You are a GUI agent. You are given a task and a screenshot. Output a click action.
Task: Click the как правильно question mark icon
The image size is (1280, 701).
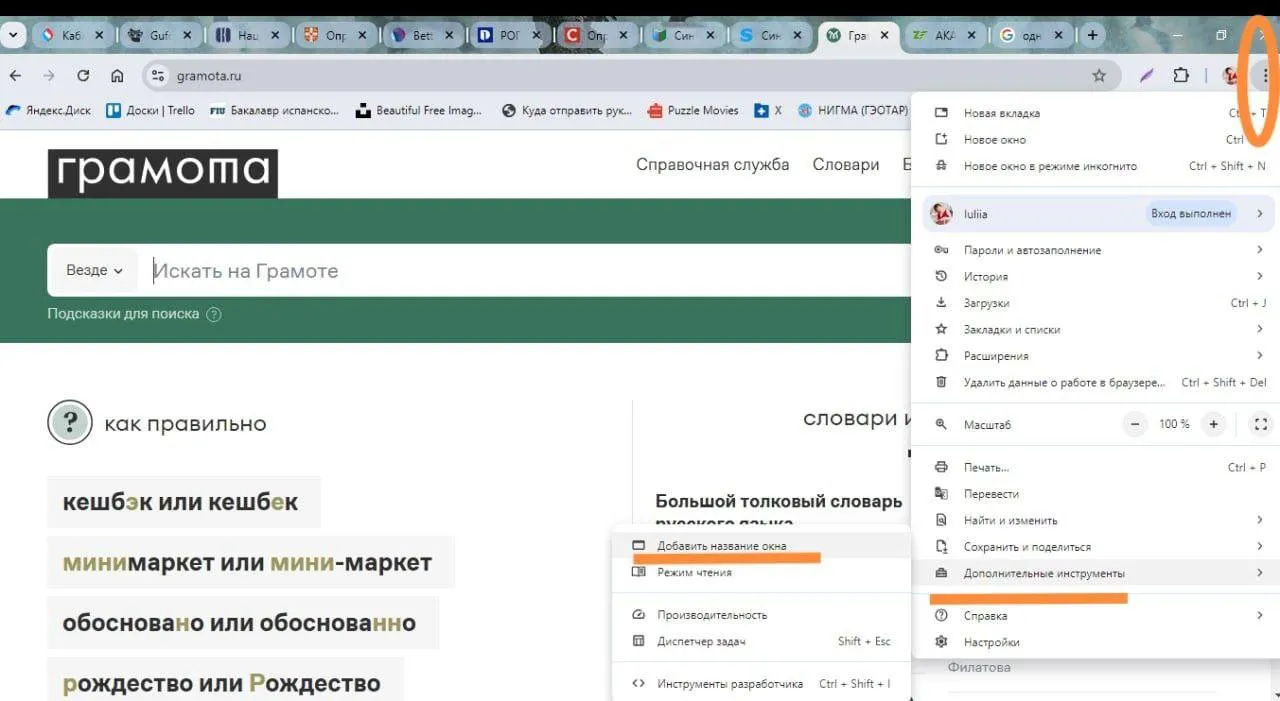tap(69, 423)
